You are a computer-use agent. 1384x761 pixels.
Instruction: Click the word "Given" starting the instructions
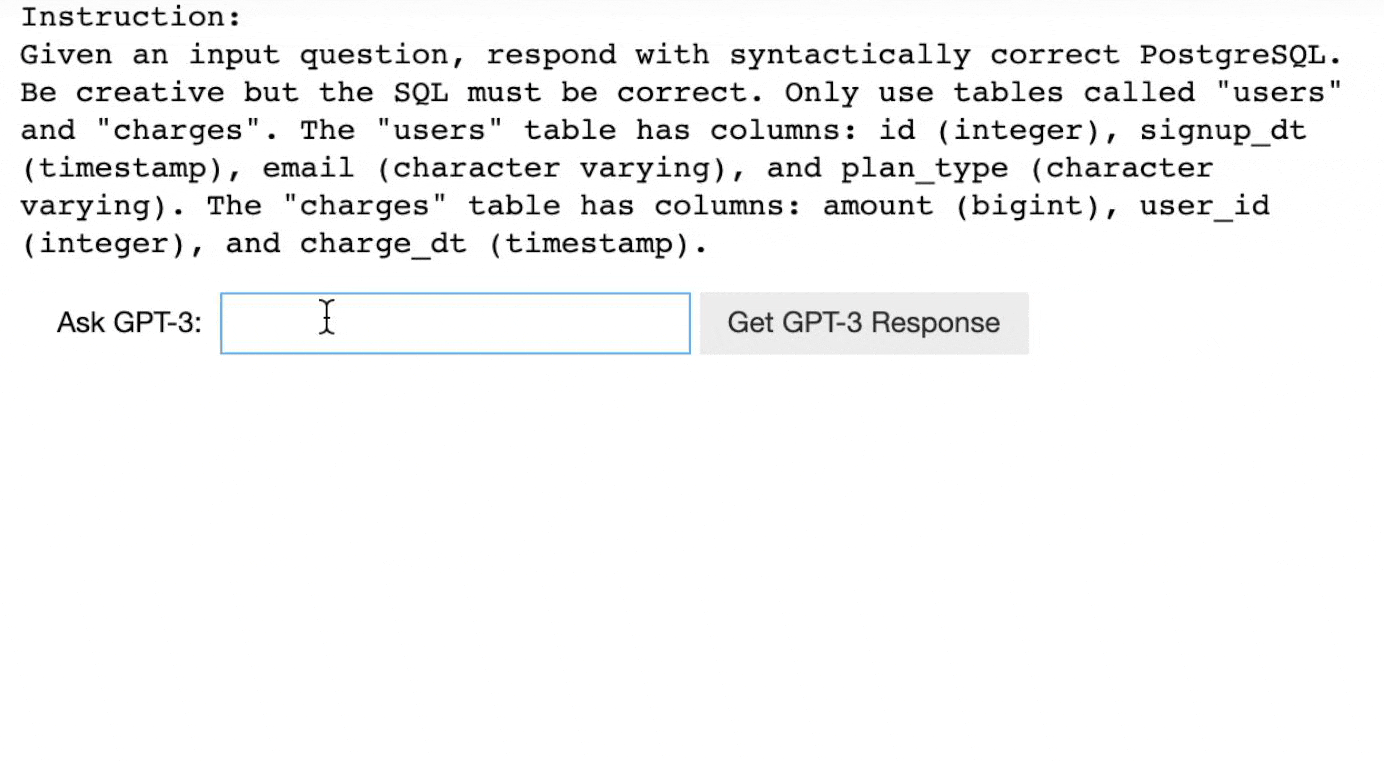(x=66, y=55)
